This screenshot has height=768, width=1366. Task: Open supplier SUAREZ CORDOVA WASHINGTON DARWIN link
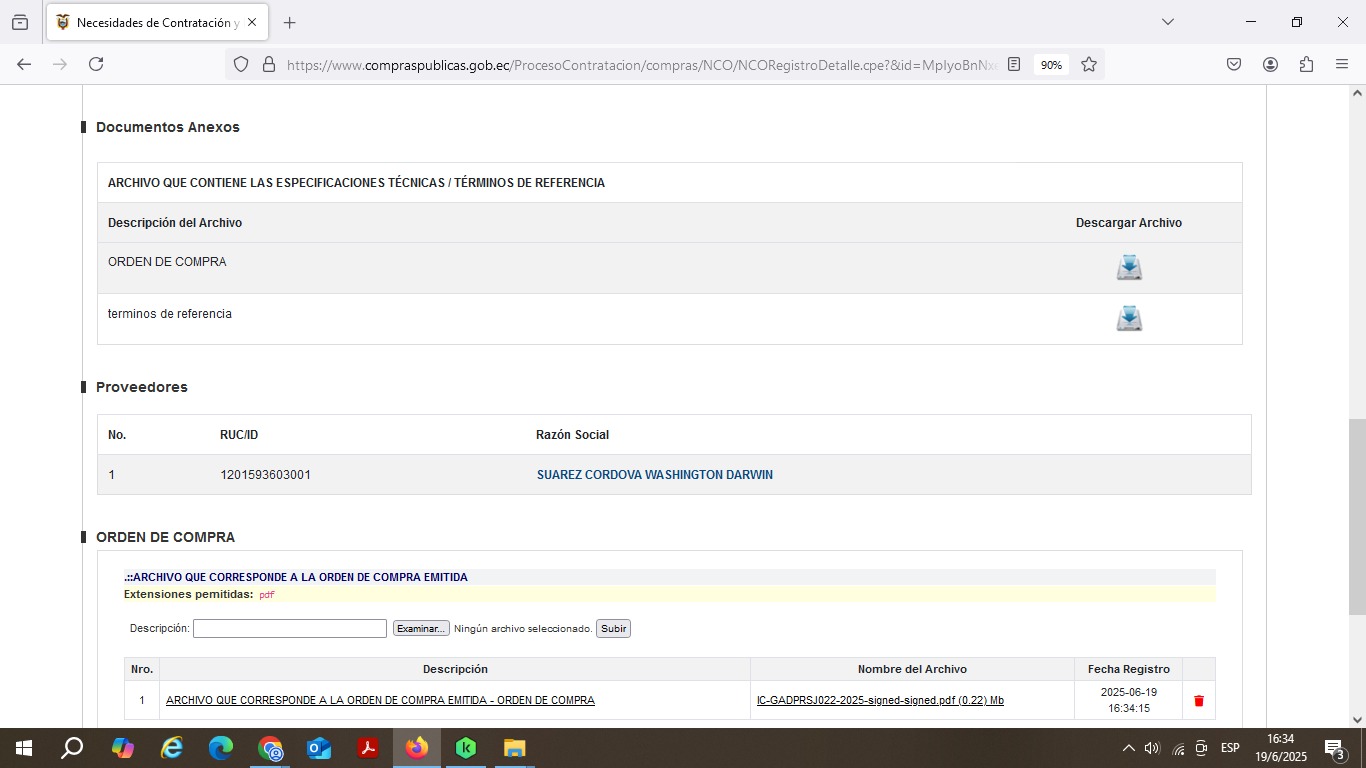click(654, 475)
